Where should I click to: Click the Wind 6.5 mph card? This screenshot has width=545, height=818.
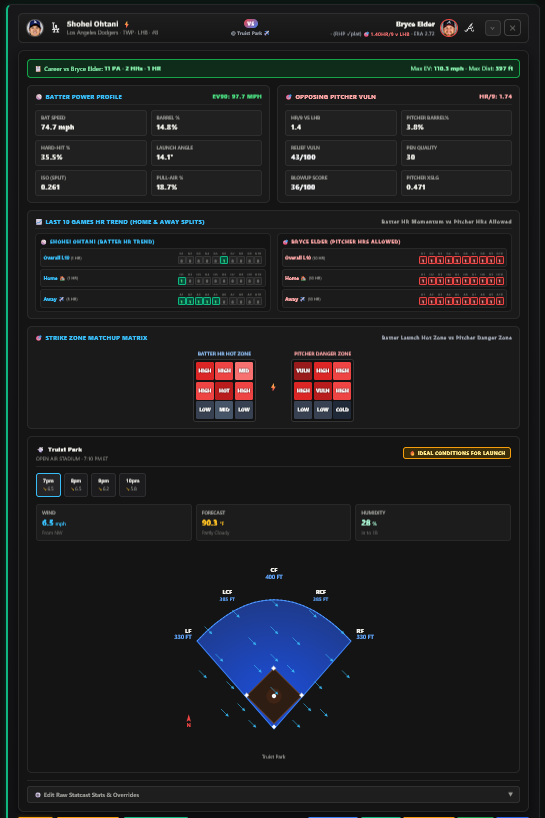click(114, 522)
